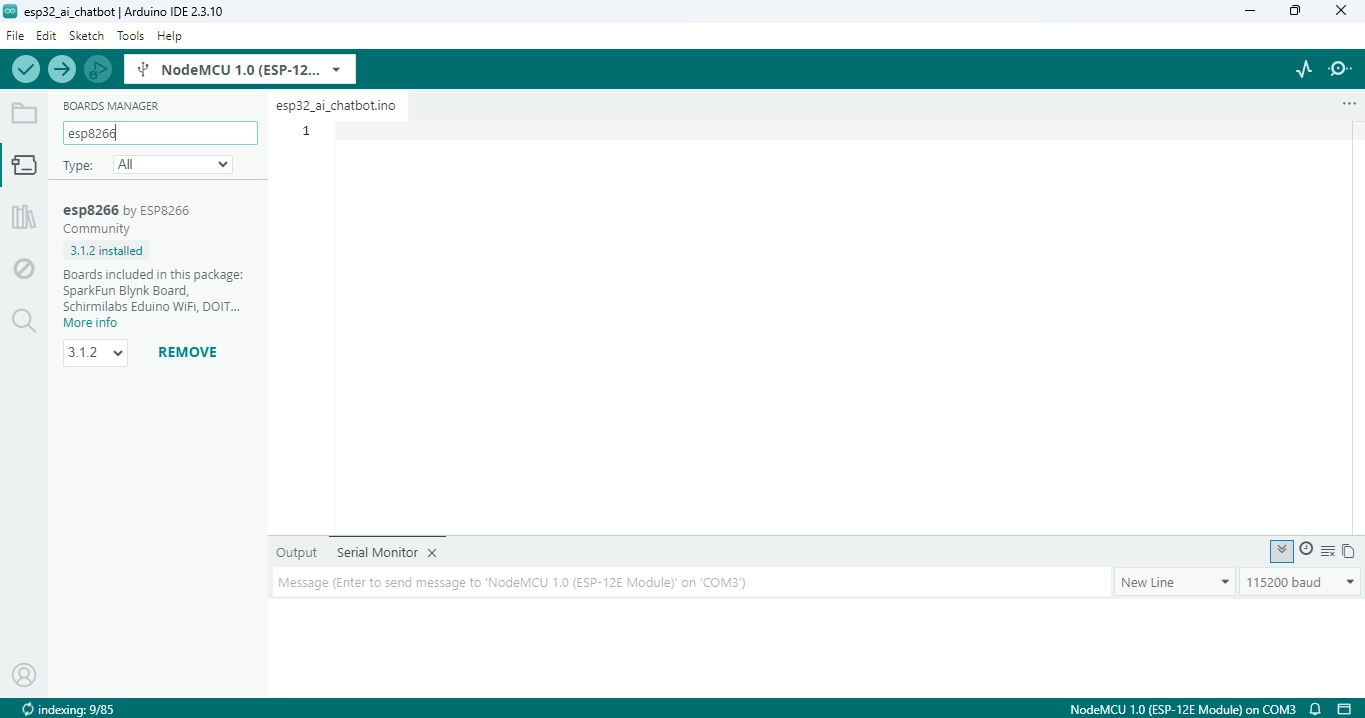1365x718 pixels.
Task: Click the esp8266 boards search field
Action: [x=160, y=133]
